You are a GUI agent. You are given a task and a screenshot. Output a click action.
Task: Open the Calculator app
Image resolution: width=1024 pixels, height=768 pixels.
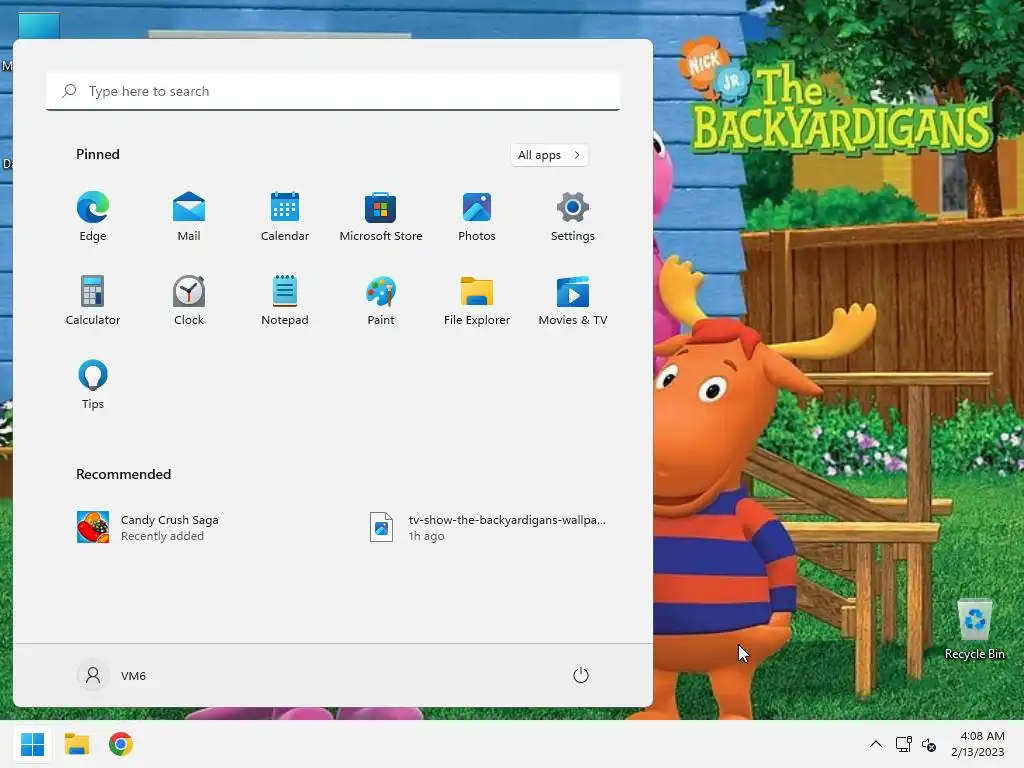point(93,300)
